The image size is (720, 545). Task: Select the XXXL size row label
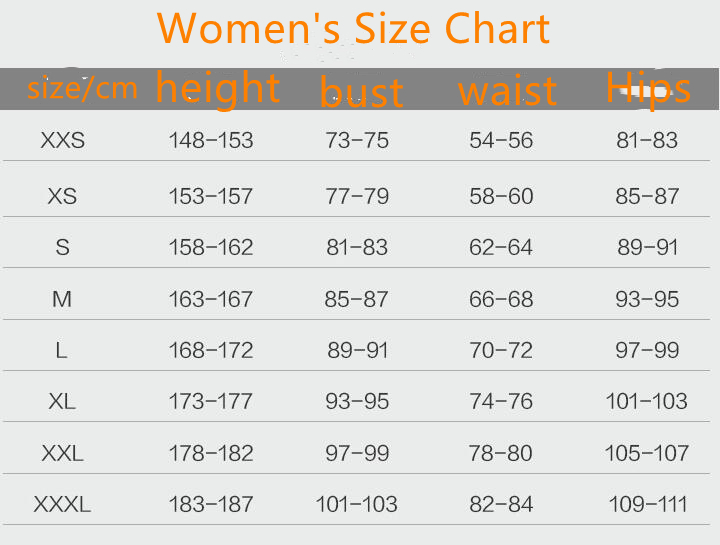pyautogui.click(x=62, y=505)
